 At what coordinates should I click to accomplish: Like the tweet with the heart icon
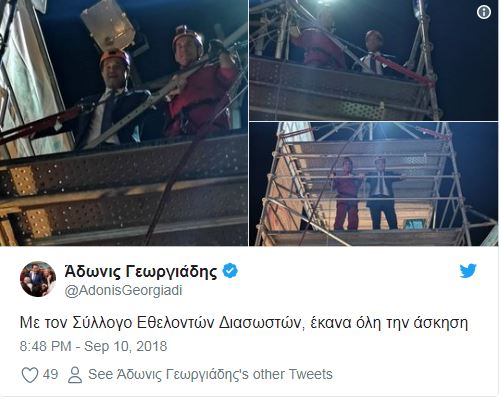[30, 375]
